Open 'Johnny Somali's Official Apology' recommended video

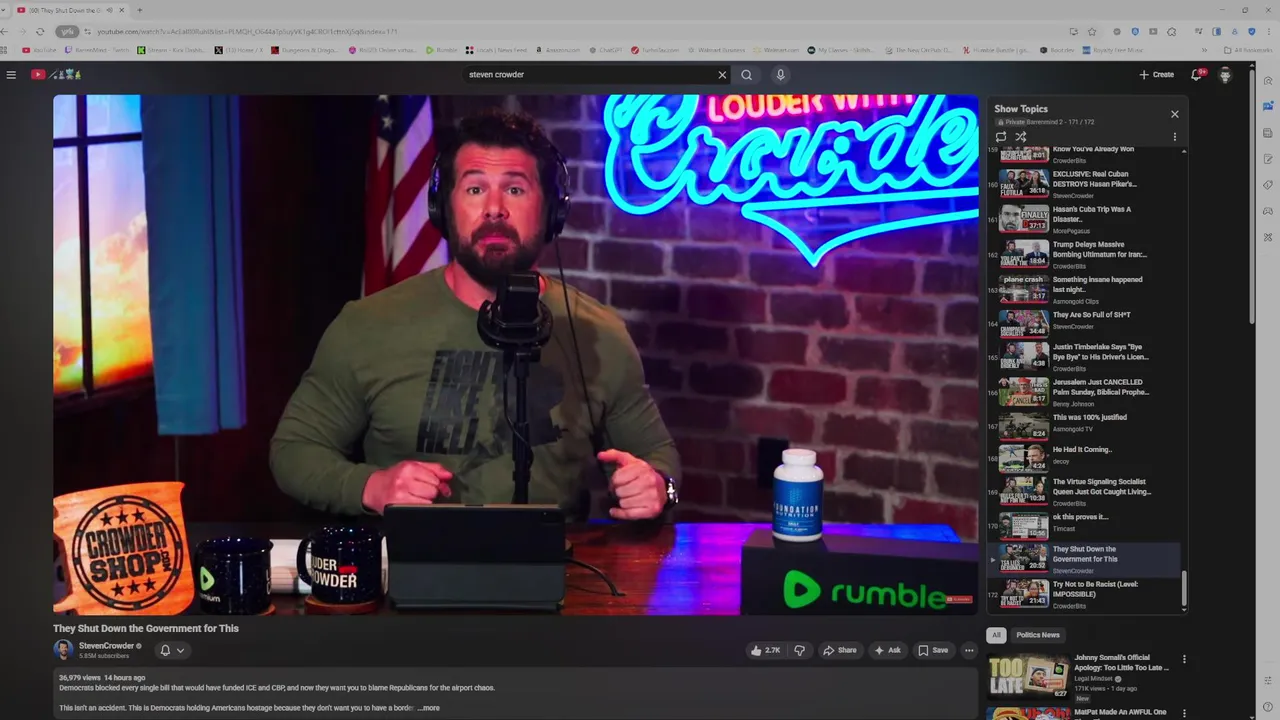point(1085,677)
